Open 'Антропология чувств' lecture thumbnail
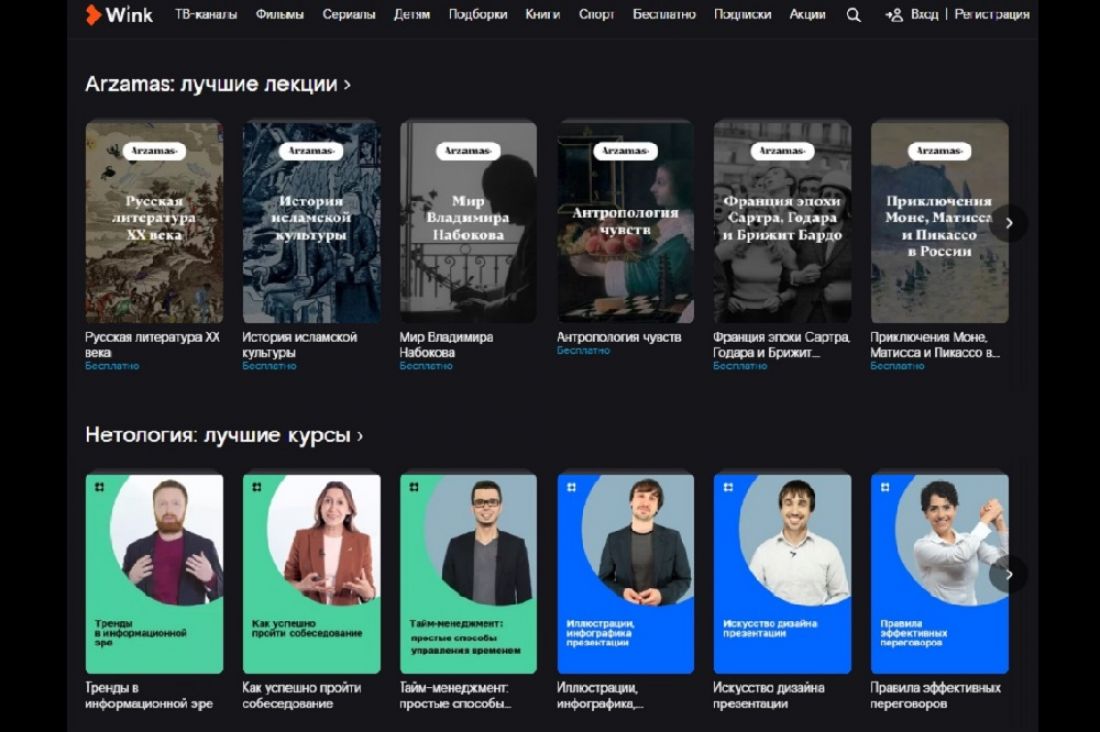The image size is (1100, 732). (x=625, y=222)
